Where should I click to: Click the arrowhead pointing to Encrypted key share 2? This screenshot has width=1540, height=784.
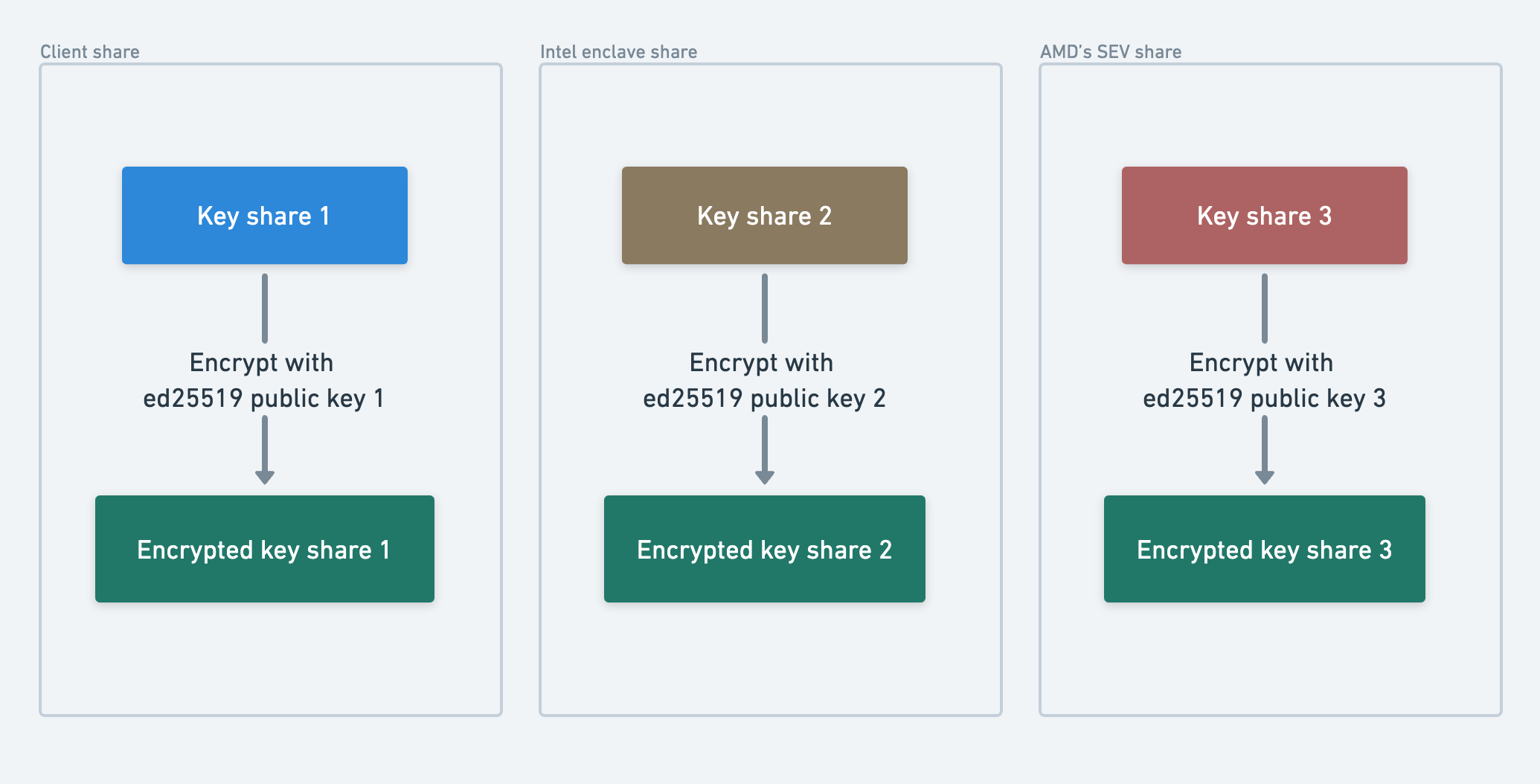pyautogui.click(x=765, y=477)
